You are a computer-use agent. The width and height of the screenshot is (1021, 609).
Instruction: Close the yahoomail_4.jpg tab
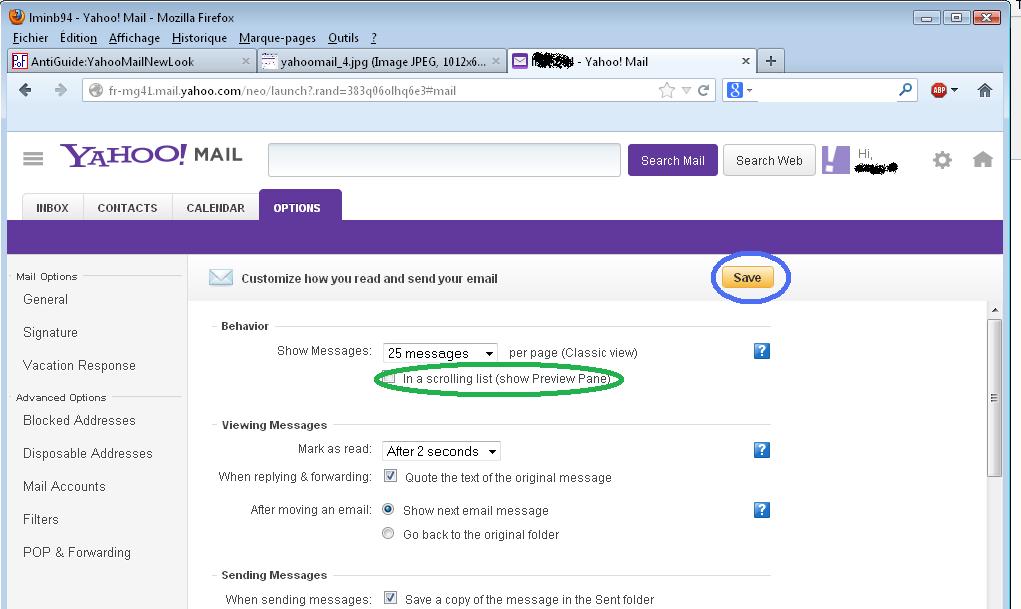tap(496, 61)
